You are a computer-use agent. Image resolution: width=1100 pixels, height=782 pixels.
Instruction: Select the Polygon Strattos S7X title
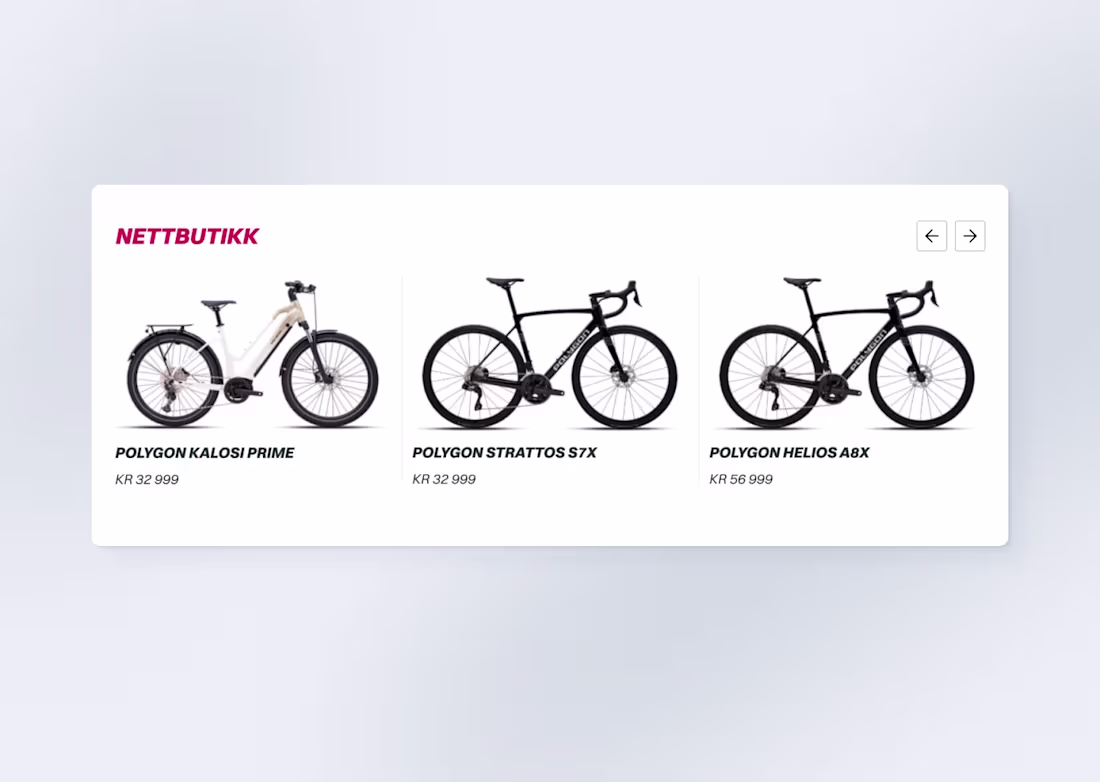coord(504,453)
